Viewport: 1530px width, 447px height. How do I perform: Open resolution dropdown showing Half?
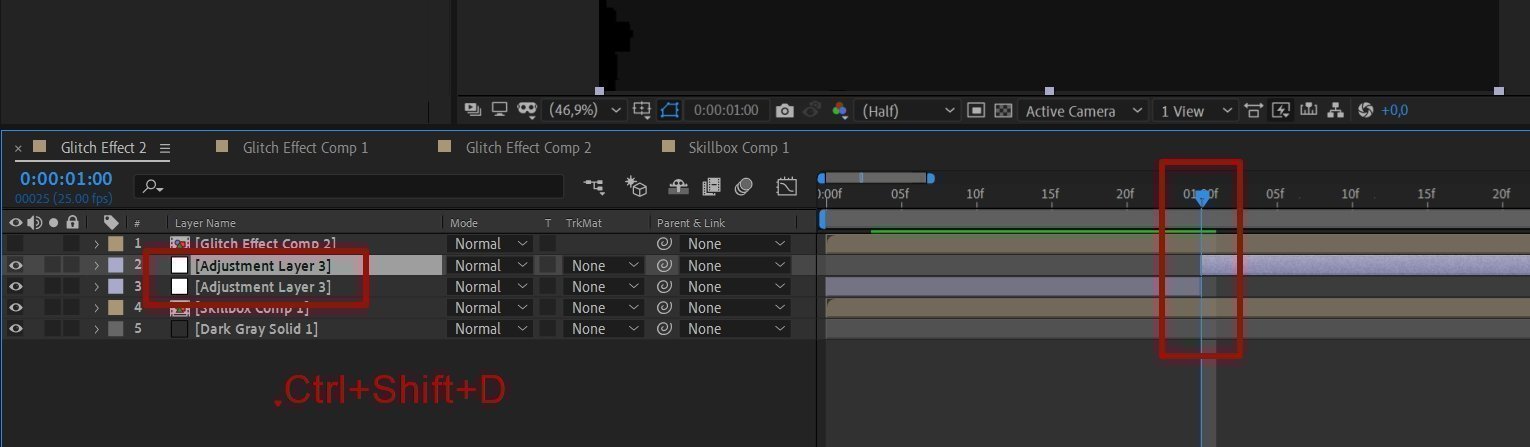coord(908,110)
